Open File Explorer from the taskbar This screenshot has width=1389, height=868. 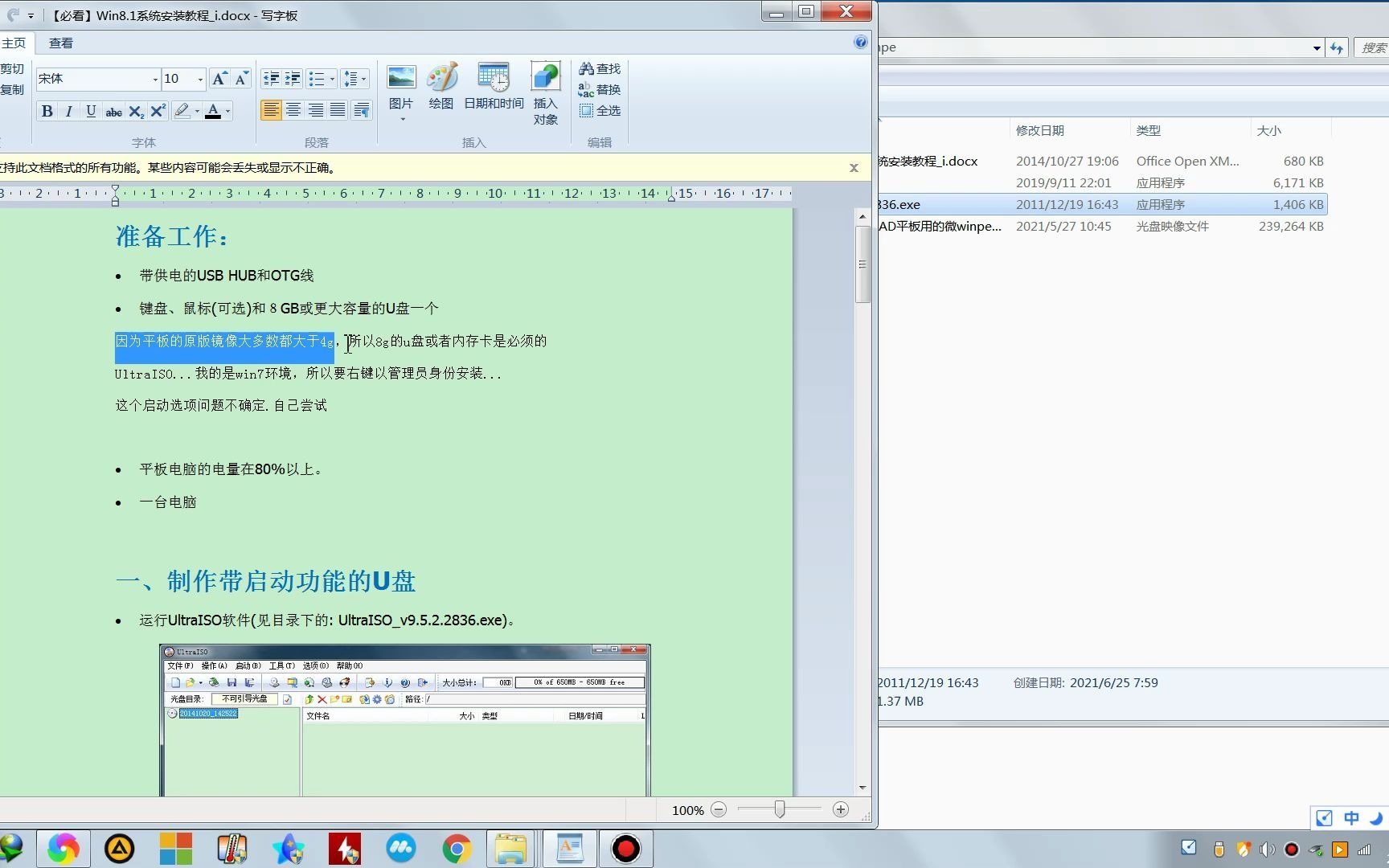click(x=510, y=849)
